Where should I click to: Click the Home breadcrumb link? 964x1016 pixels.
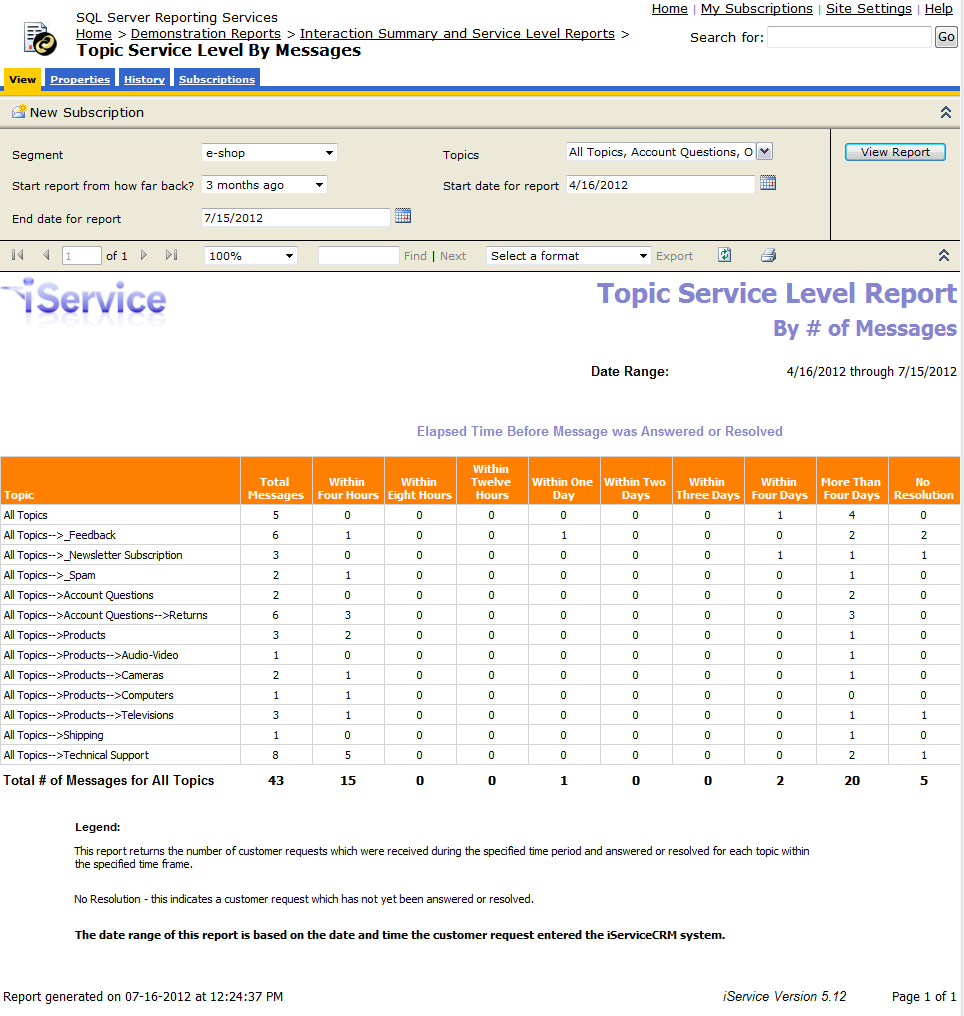tap(94, 34)
